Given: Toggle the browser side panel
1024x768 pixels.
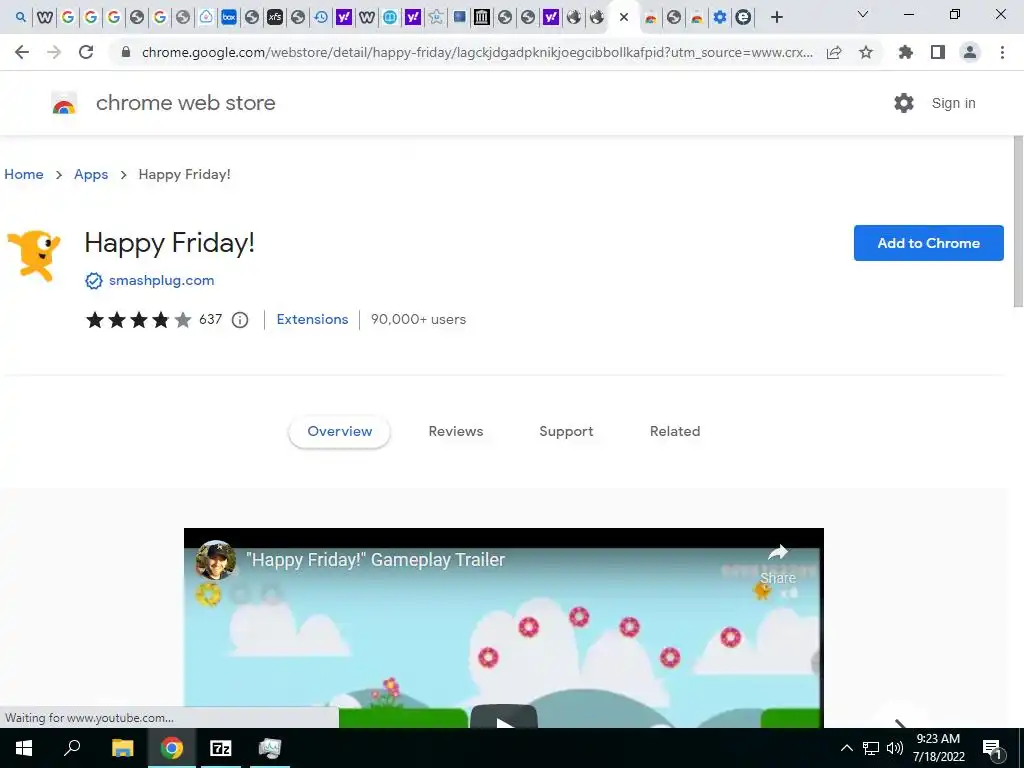Looking at the screenshot, I should [x=938, y=52].
